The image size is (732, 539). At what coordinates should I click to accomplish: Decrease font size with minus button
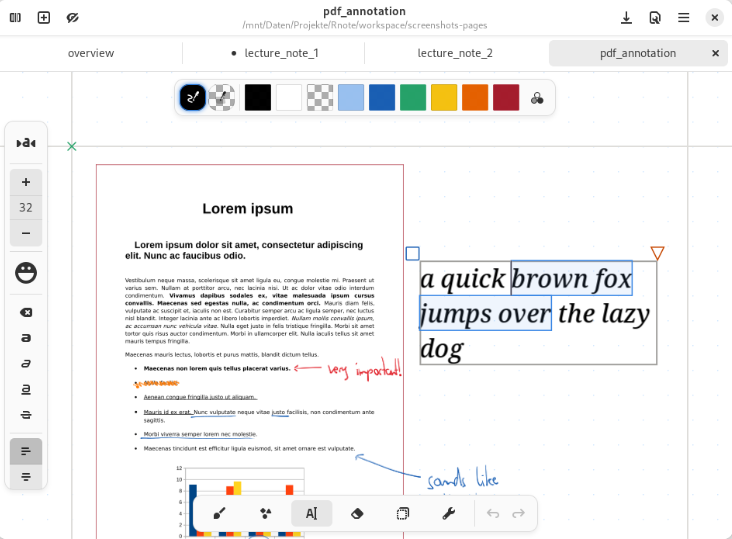coord(26,233)
